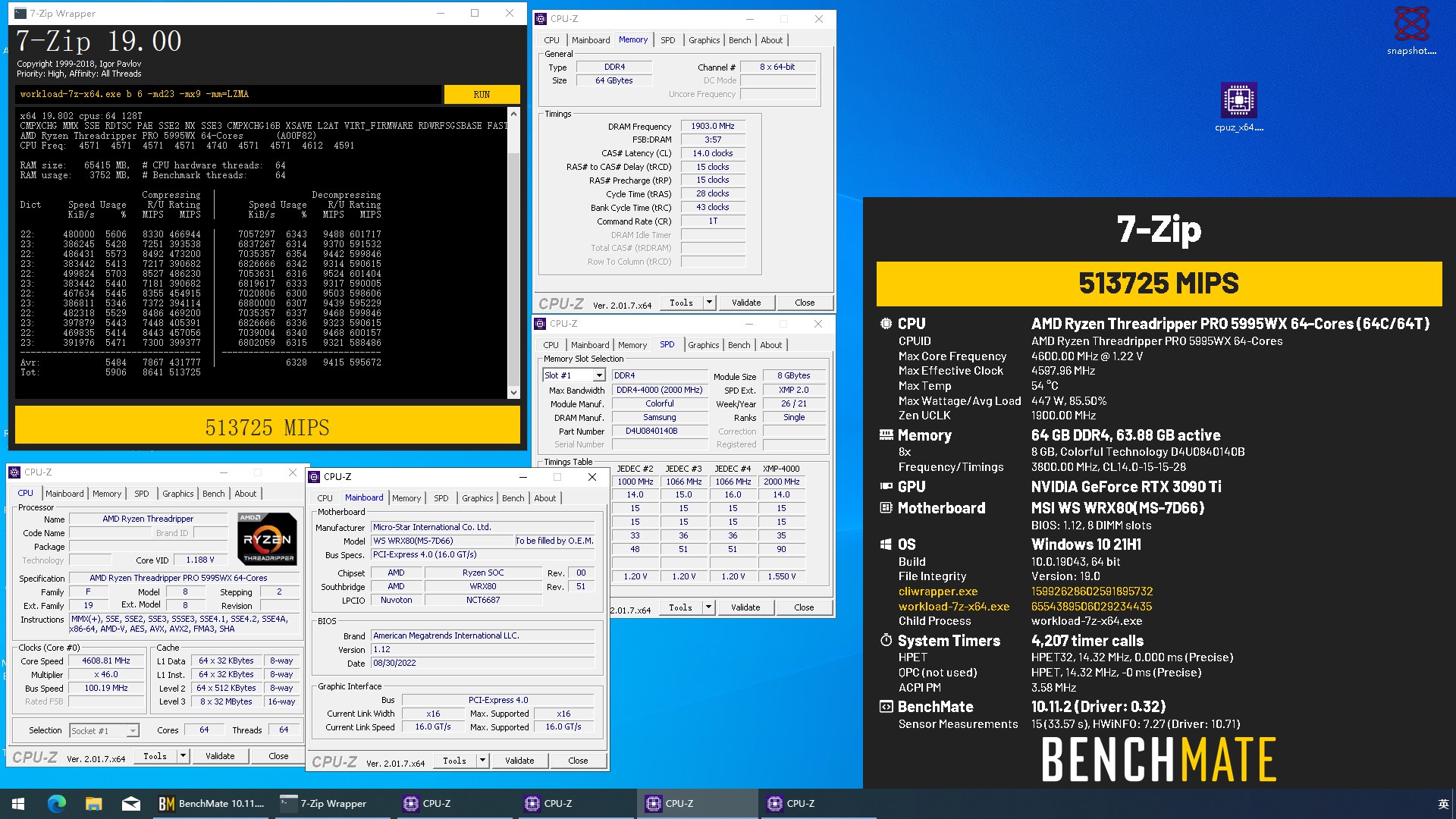Switch to Mainboard tab in the Memory window
The width and height of the screenshot is (1456, 819).
point(591,40)
